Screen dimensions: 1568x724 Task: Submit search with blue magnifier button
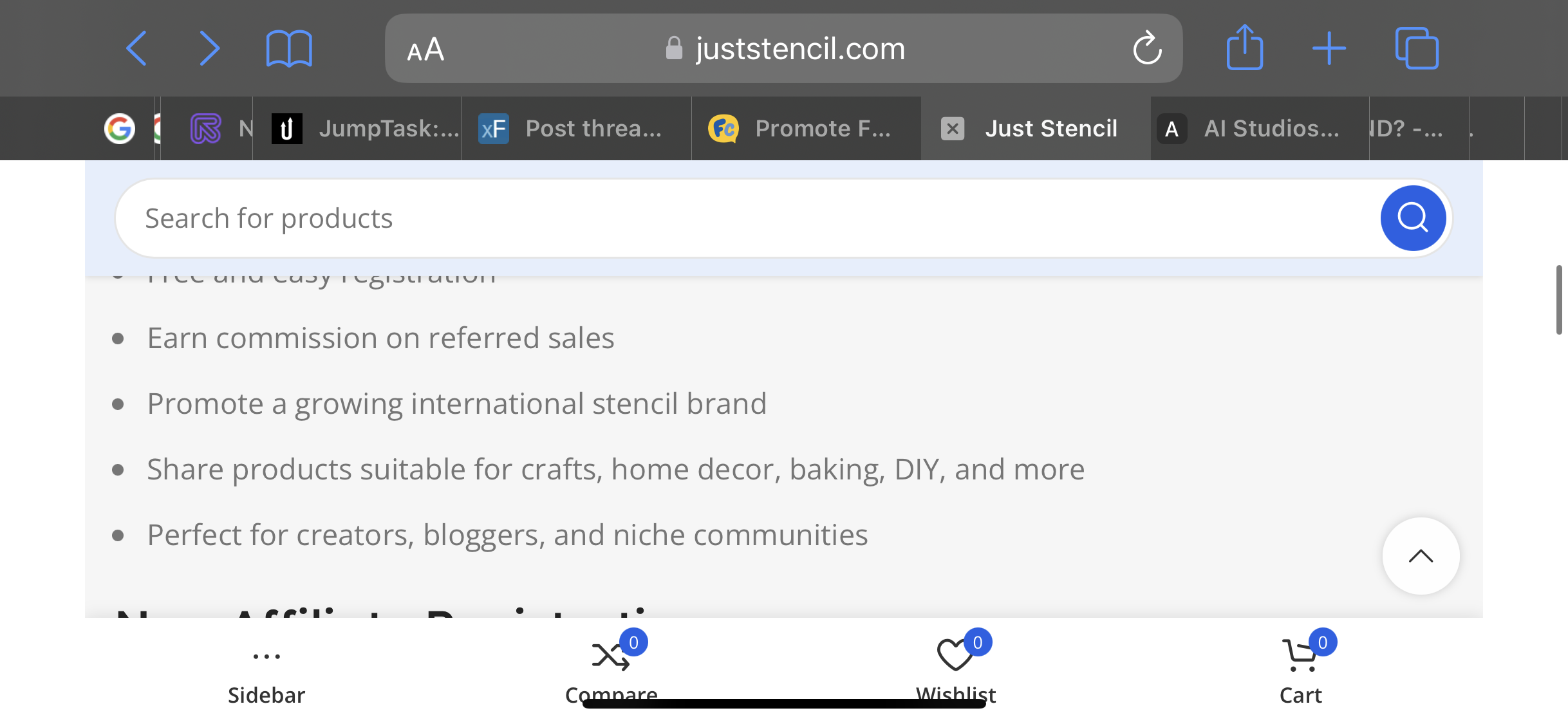[1413, 218]
